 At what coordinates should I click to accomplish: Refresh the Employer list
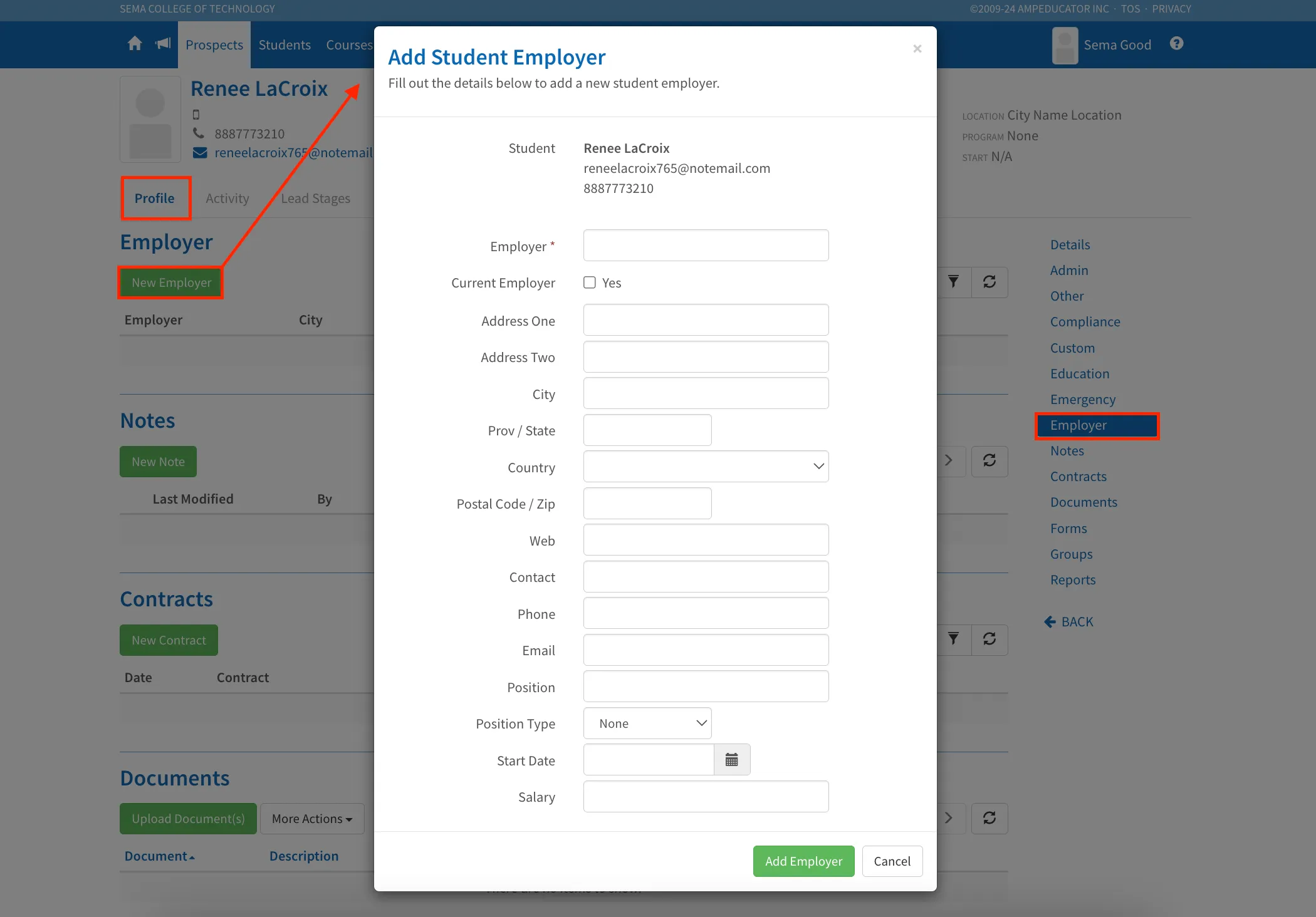point(990,282)
